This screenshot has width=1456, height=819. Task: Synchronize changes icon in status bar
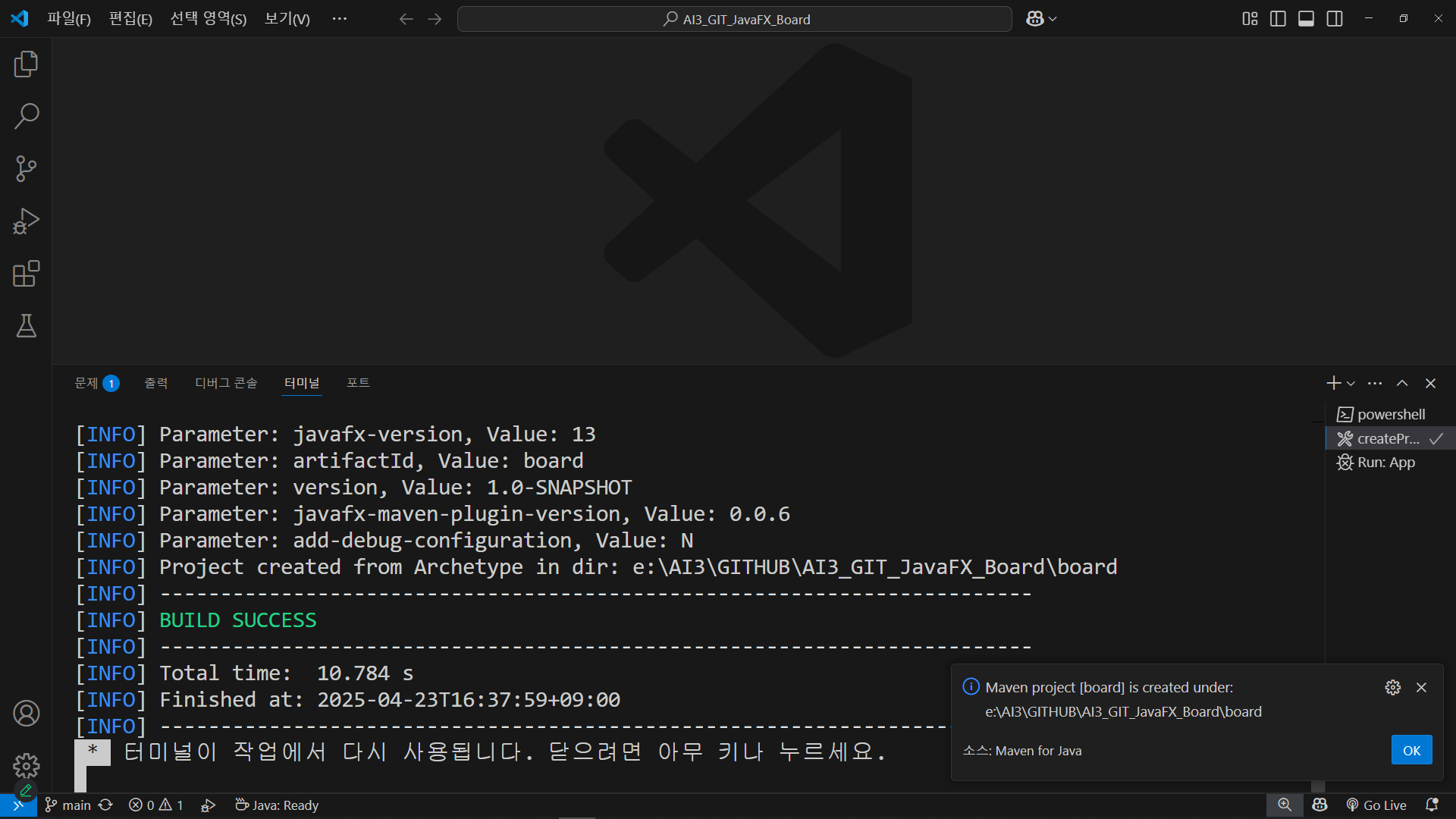click(105, 805)
